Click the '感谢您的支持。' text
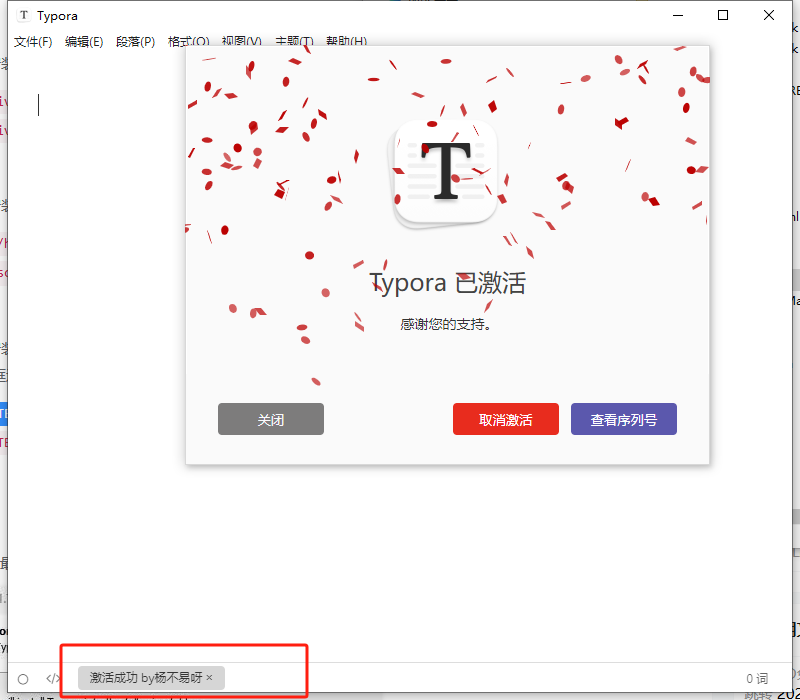 coord(446,324)
